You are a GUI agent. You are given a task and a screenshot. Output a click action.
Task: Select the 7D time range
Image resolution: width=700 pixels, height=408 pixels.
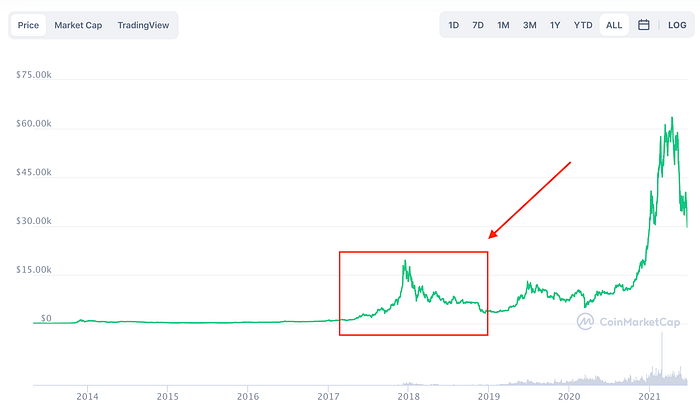478,25
